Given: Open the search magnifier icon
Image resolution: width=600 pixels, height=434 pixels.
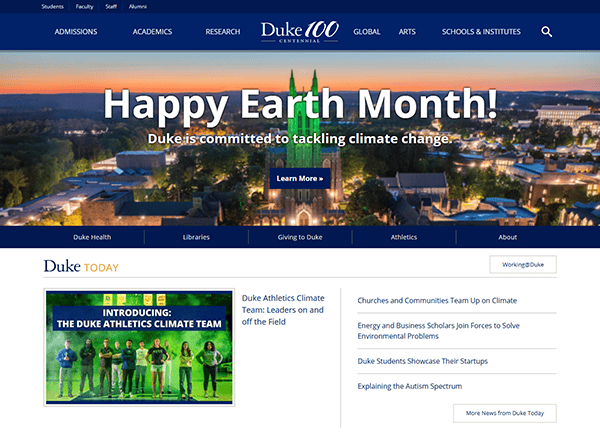Looking at the screenshot, I should (546, 32).
